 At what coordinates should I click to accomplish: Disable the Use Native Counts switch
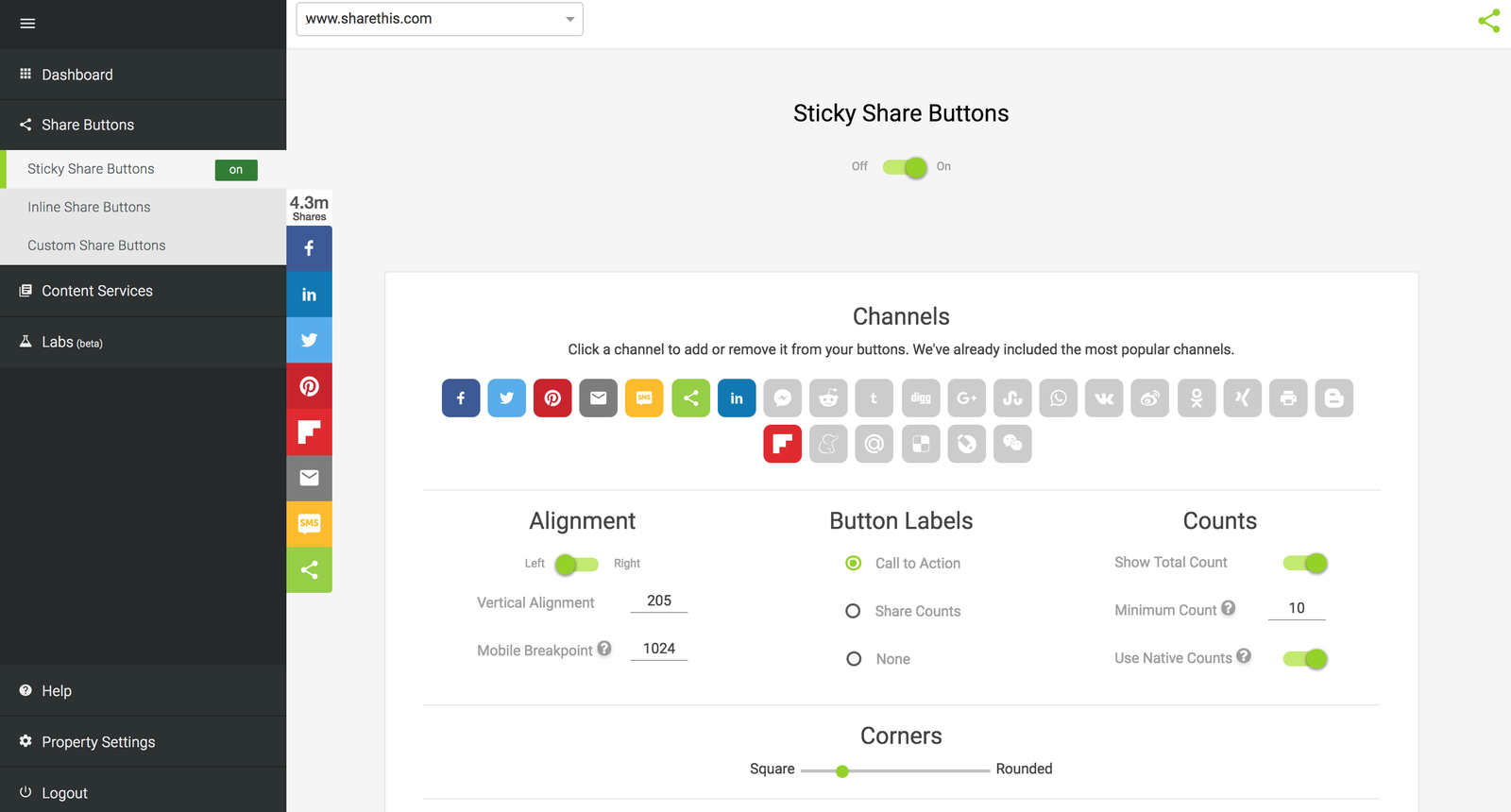(1305, 659)
